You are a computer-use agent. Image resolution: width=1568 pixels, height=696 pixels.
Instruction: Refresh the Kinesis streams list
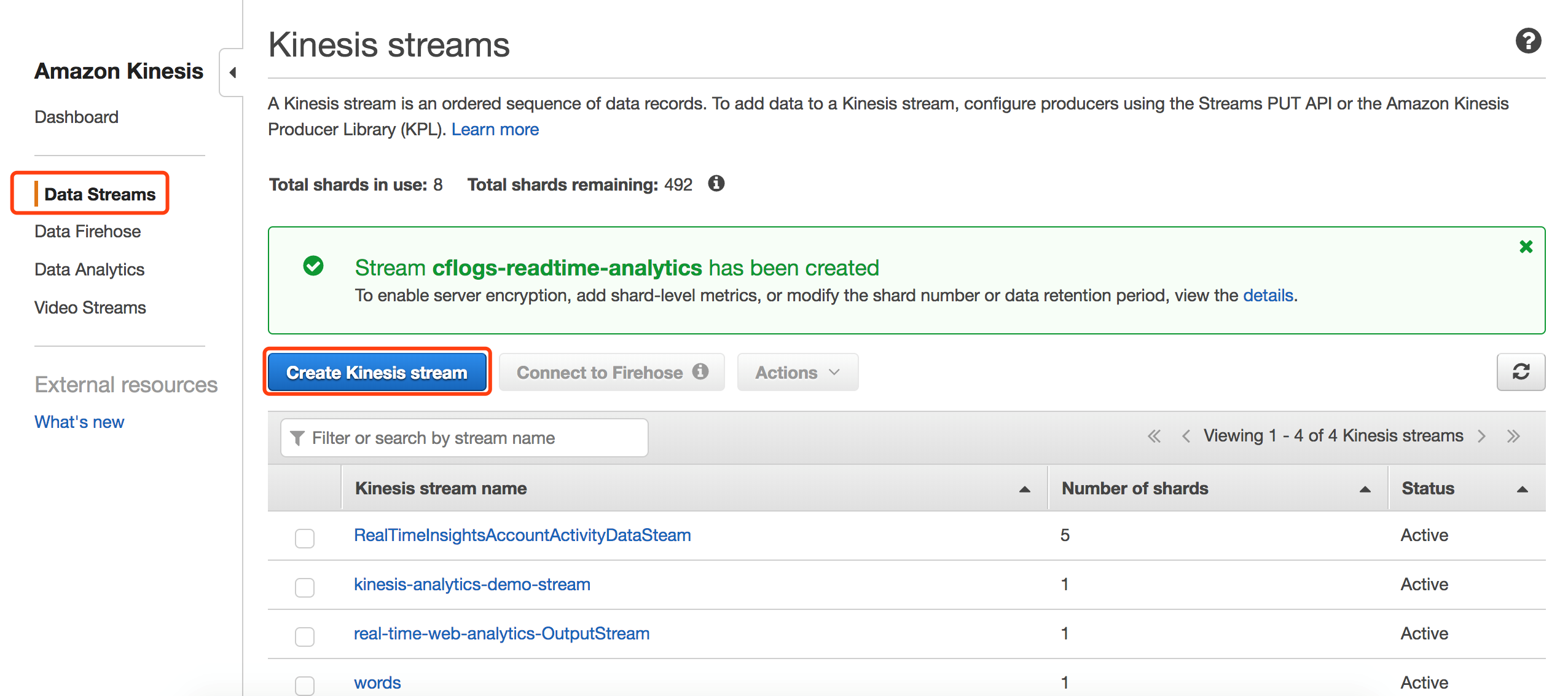[1521, 372]
